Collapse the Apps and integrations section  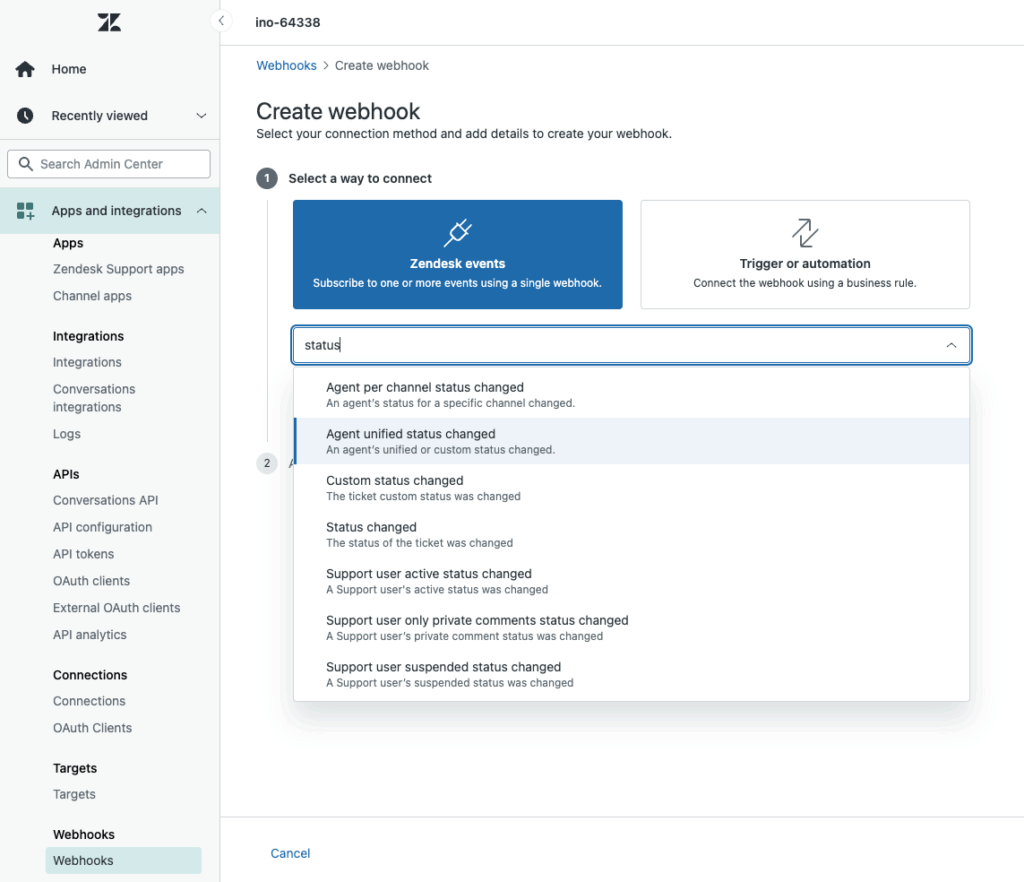tap(201, 211)
